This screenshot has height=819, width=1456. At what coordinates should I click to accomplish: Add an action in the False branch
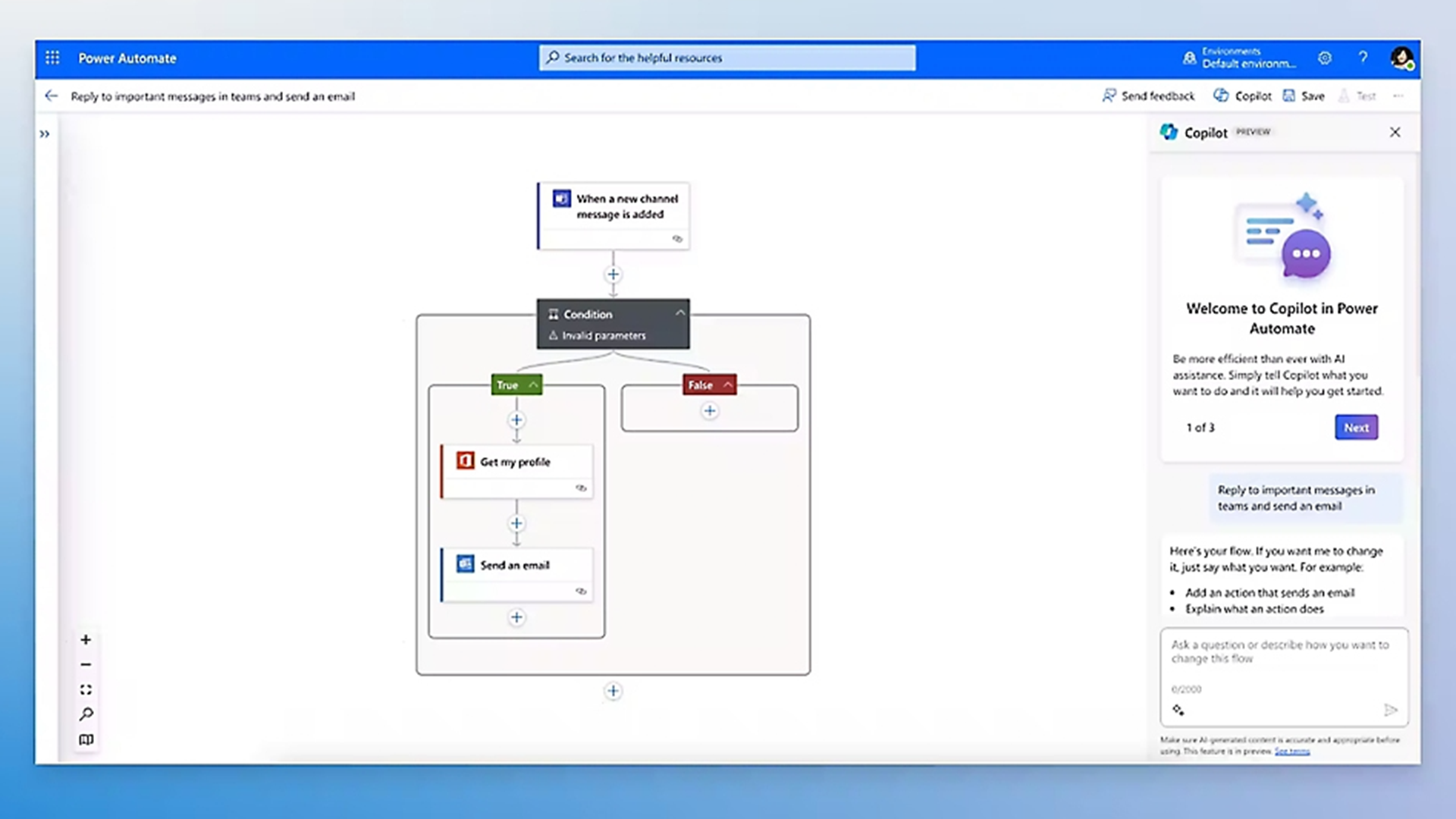tap(710, 411)
